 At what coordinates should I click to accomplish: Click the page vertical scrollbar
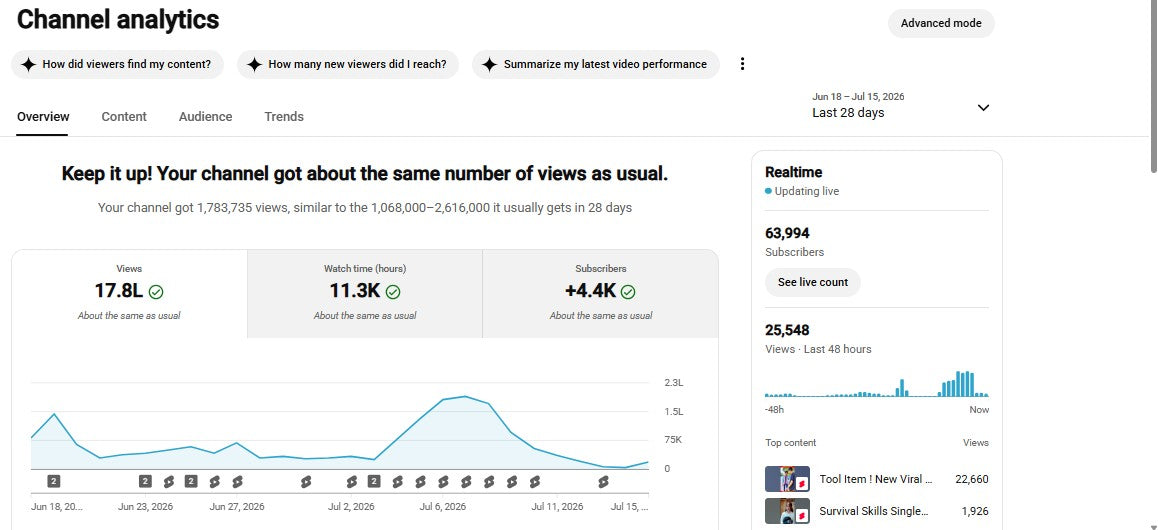1153,87
